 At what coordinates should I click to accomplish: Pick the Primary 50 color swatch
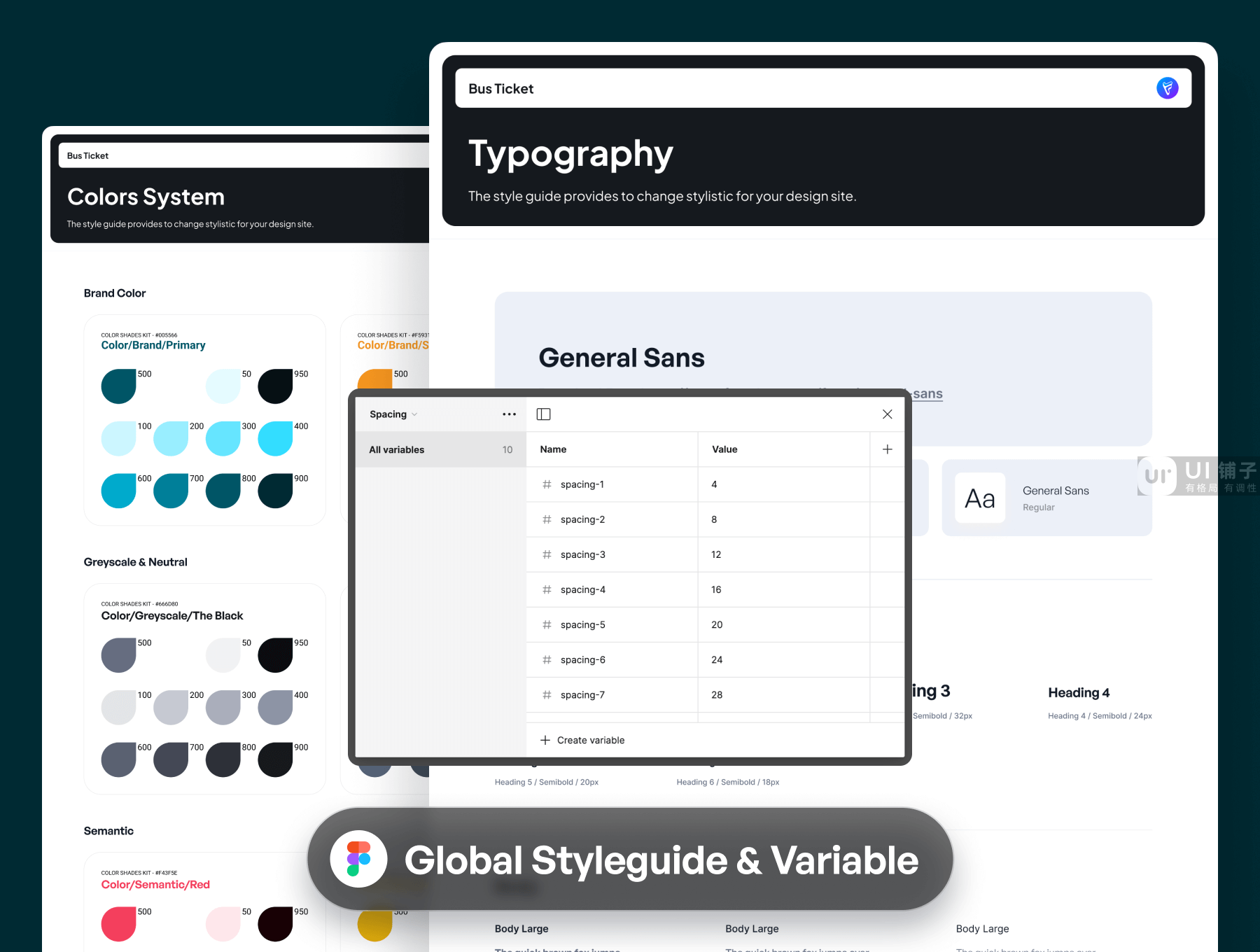[x=223, y=386]
